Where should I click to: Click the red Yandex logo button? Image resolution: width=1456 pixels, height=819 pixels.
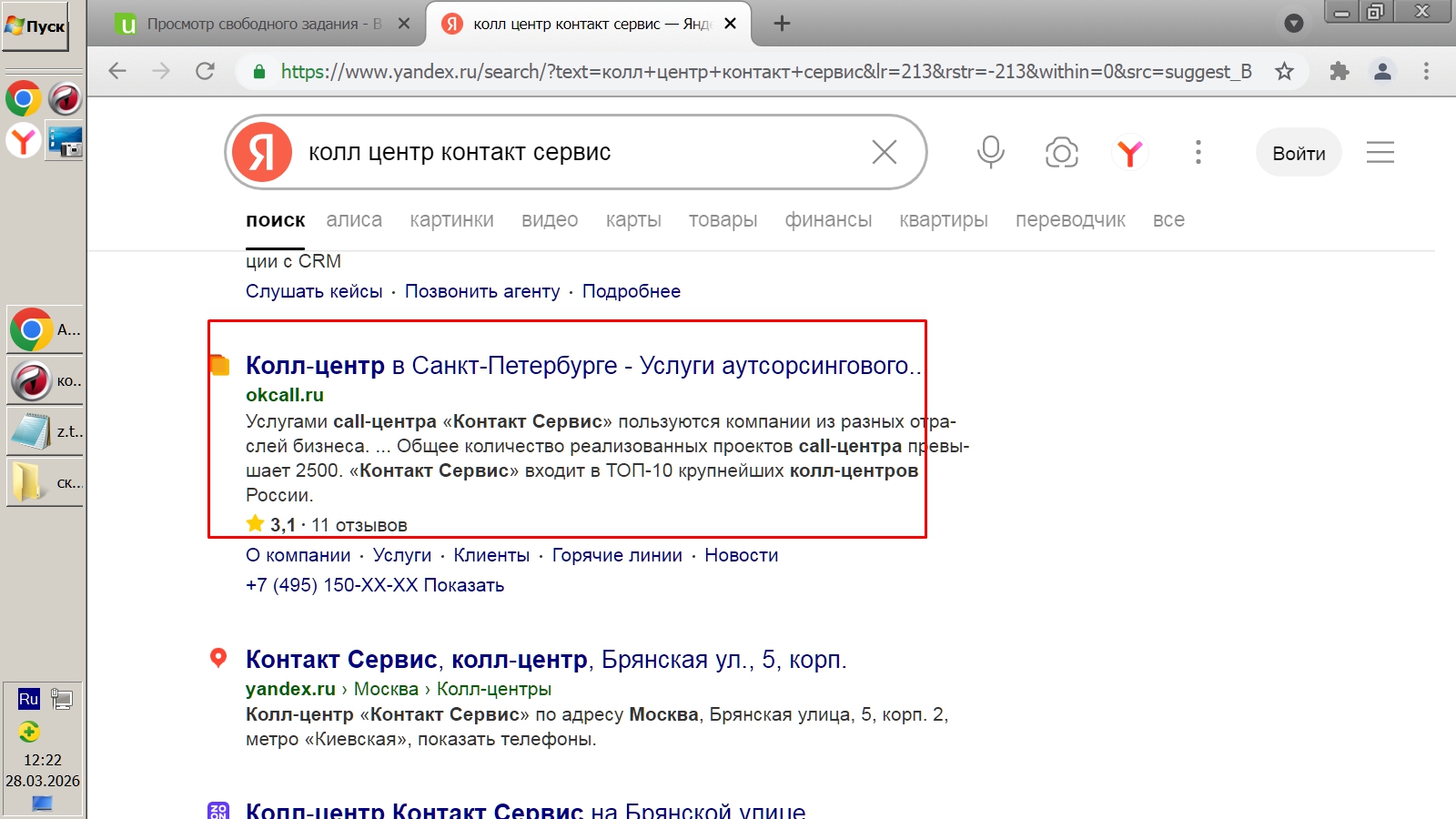(262, 152)
